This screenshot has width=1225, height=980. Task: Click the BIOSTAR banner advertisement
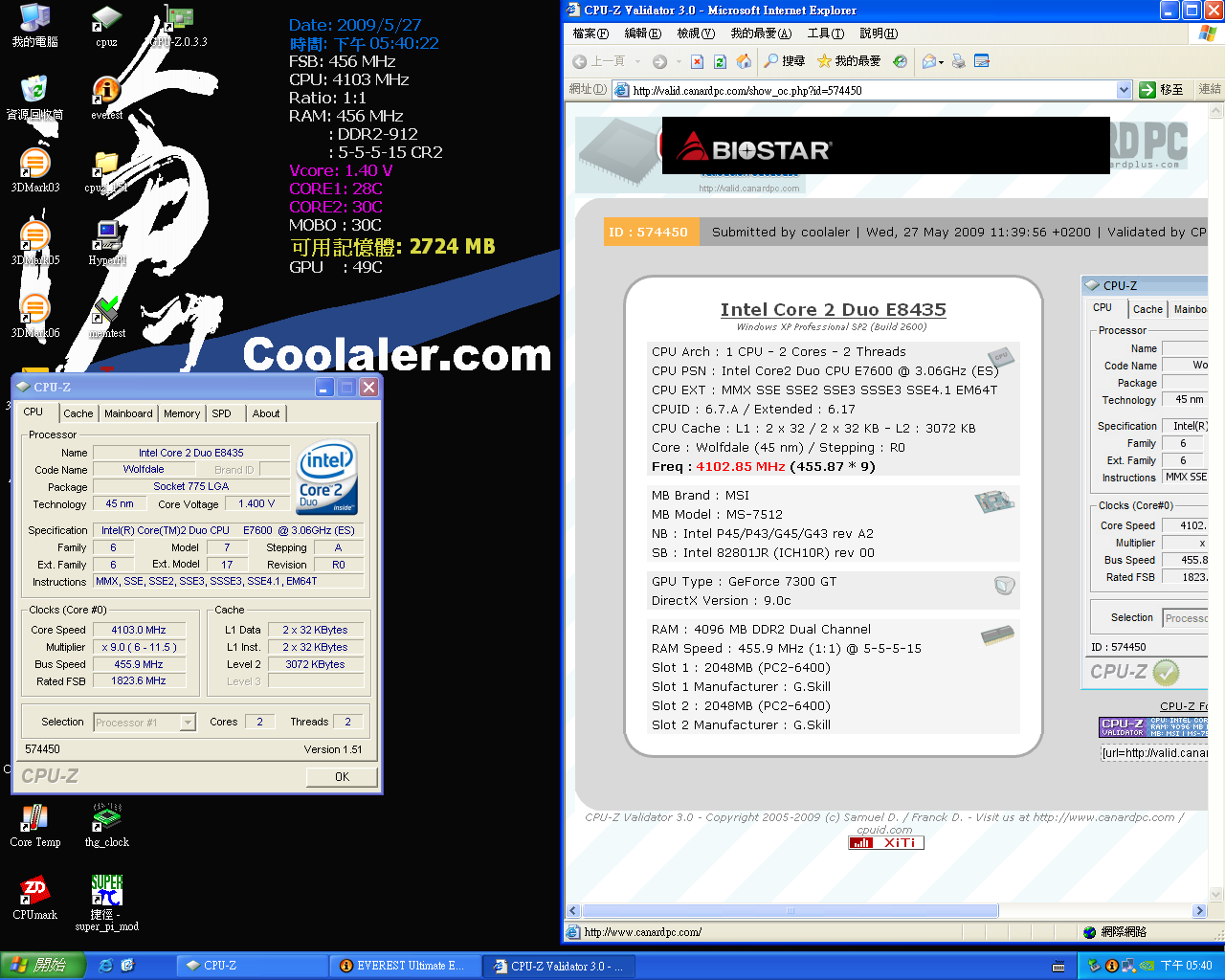click(886, 145)
